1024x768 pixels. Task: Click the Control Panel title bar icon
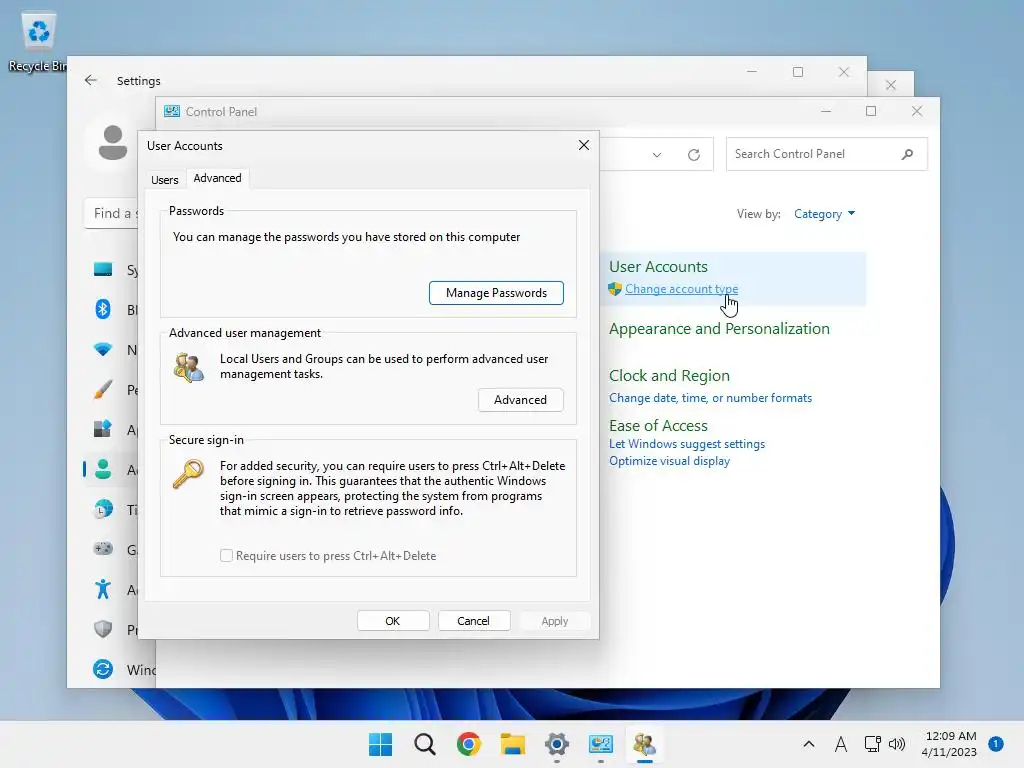[x=172, y=111]
